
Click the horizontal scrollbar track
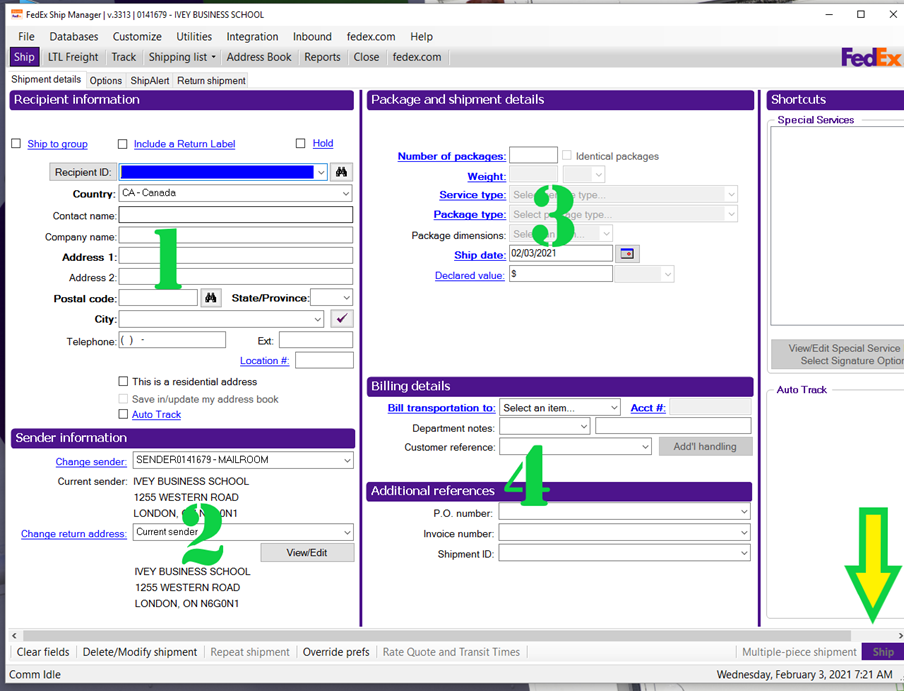point(435,635)
